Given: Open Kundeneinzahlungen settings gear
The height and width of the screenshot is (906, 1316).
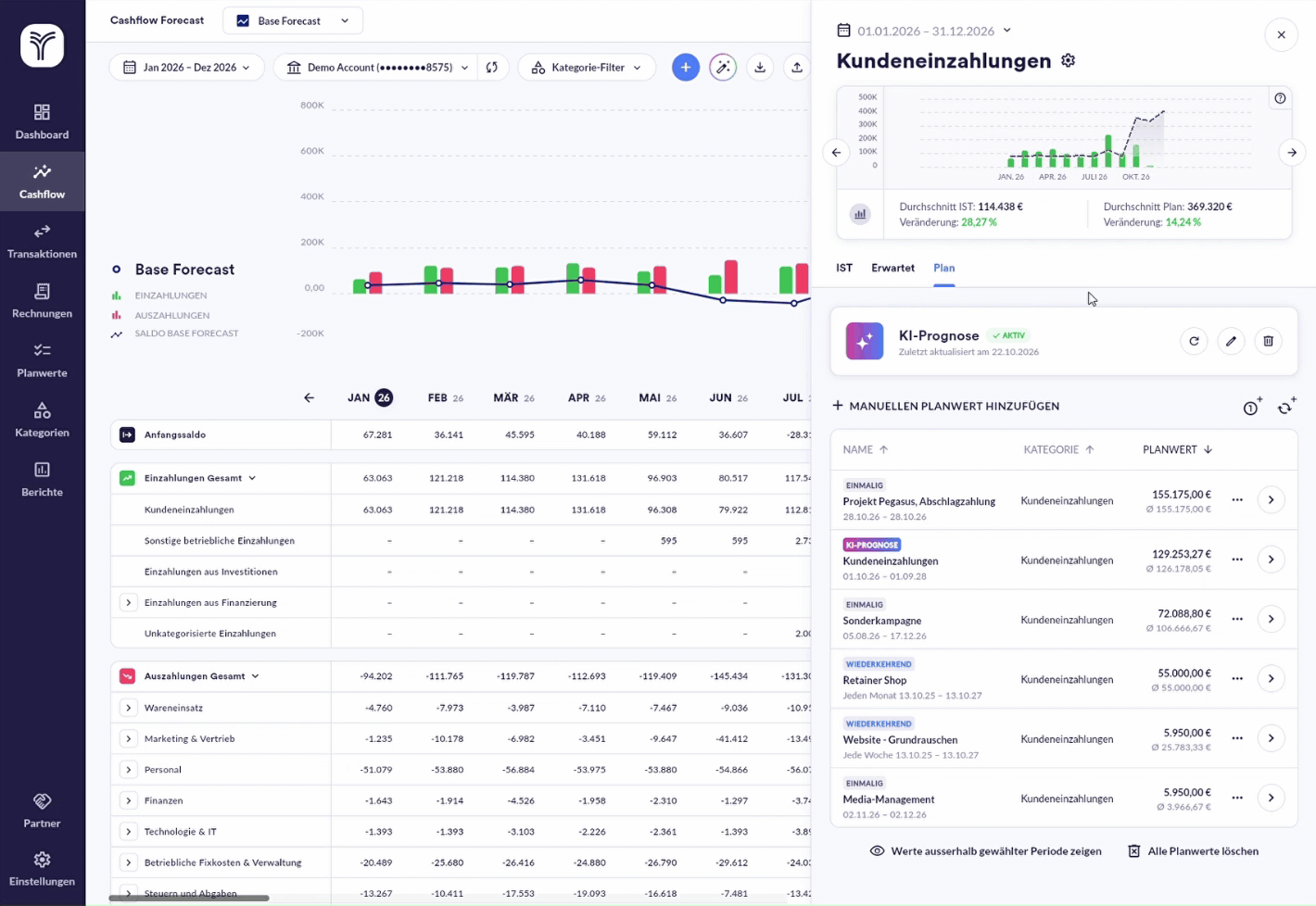Looking at the screenshot, I should coord(1069,61).
